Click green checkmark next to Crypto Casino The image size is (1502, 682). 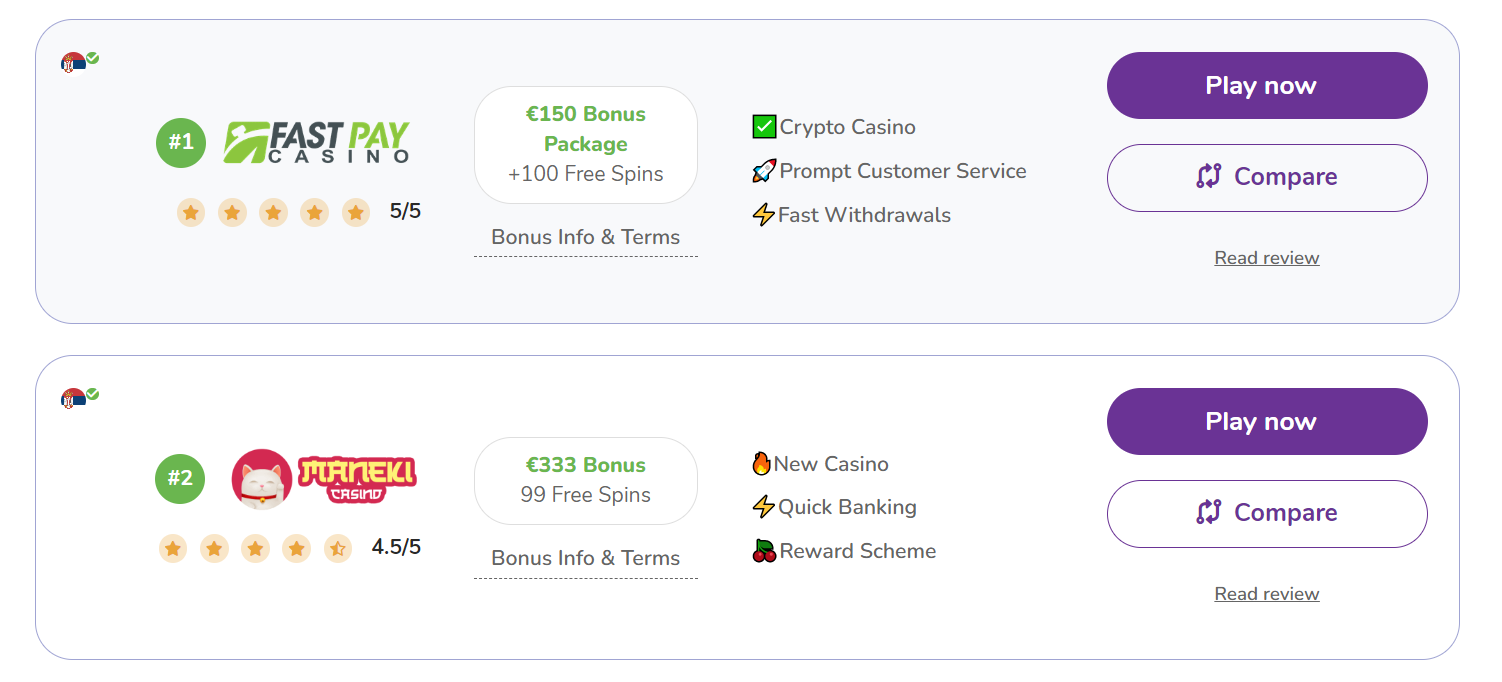(x=764, y=127)
